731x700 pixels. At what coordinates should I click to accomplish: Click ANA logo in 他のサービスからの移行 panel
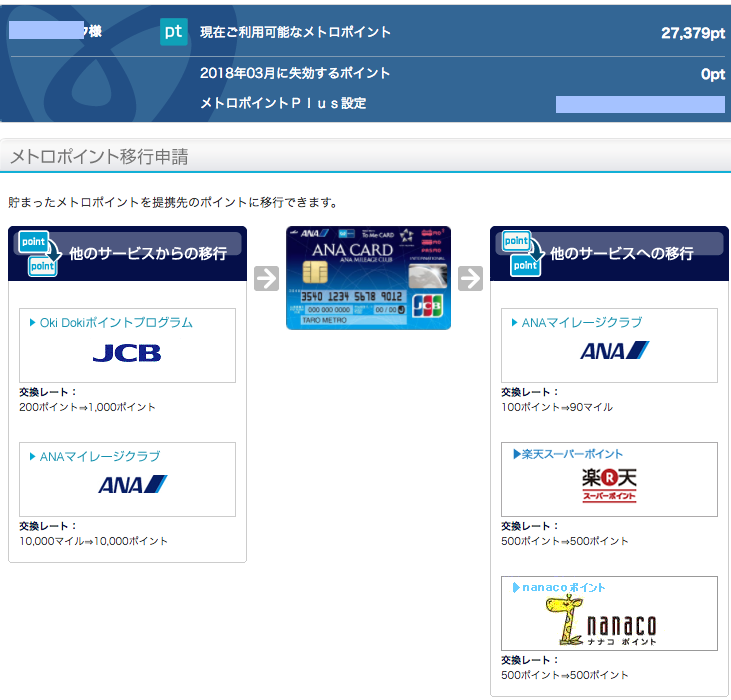click(132, 484)
